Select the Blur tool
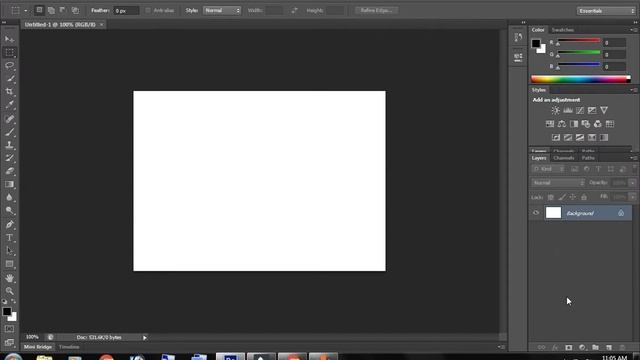Viewport: 640px width, 360px height. (9, 197)
